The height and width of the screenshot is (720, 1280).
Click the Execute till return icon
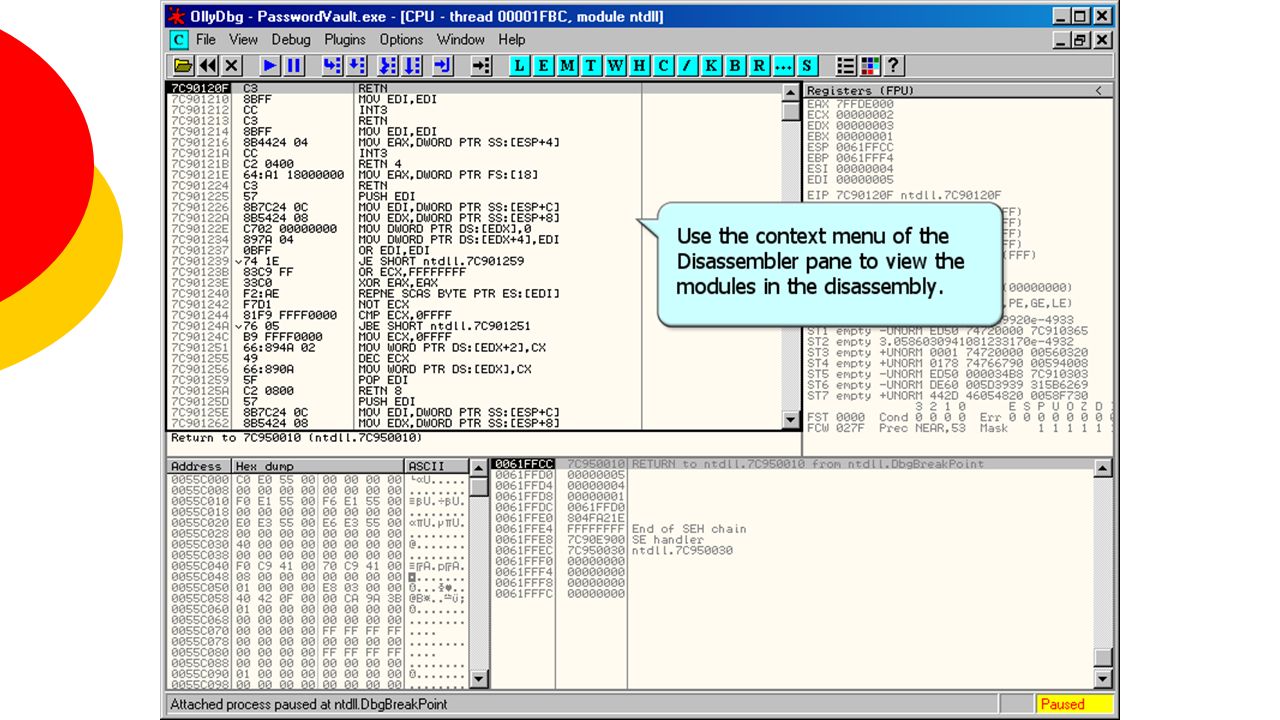pyautogui.click(x=444, y=66)
